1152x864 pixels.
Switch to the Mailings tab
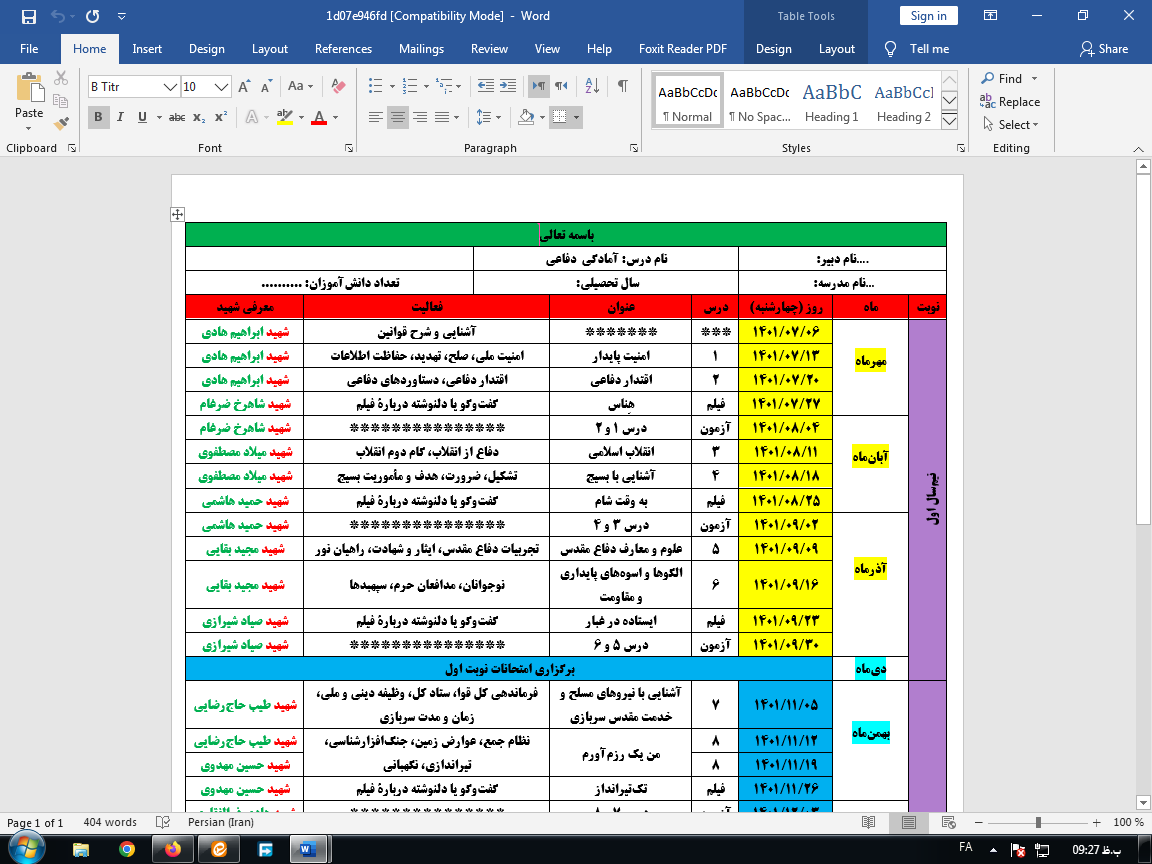point(421,49)
